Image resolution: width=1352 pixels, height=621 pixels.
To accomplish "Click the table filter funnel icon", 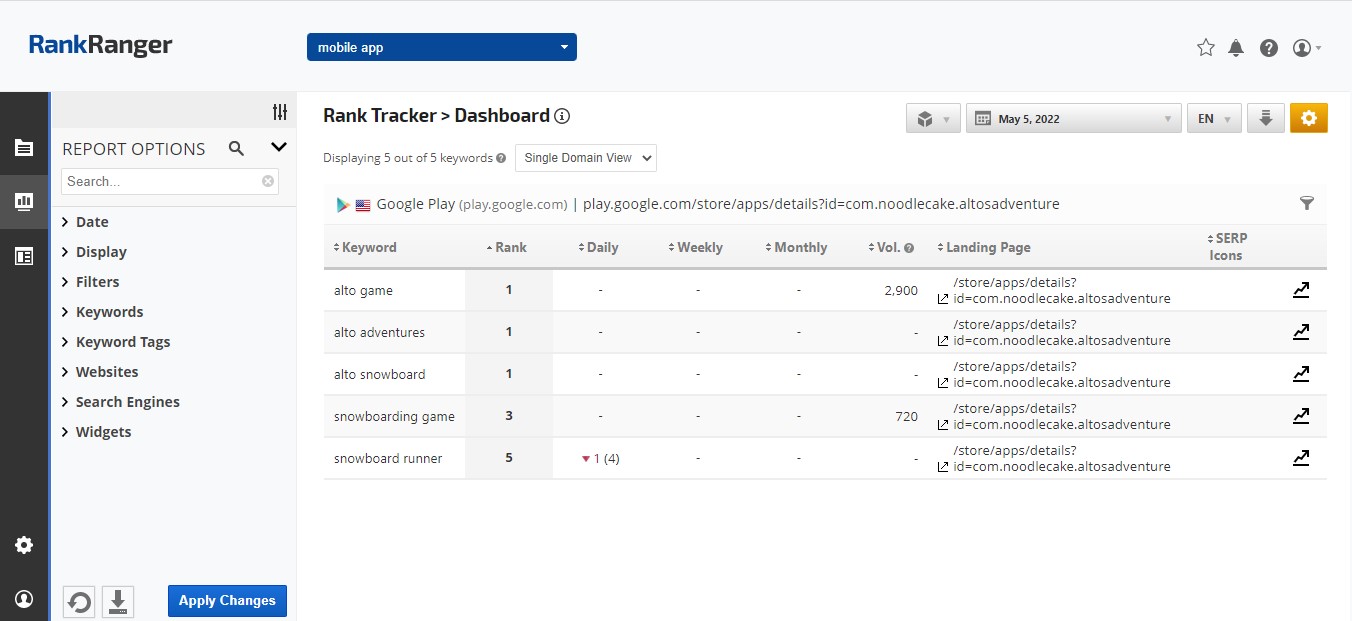I will pos(1306,204).
